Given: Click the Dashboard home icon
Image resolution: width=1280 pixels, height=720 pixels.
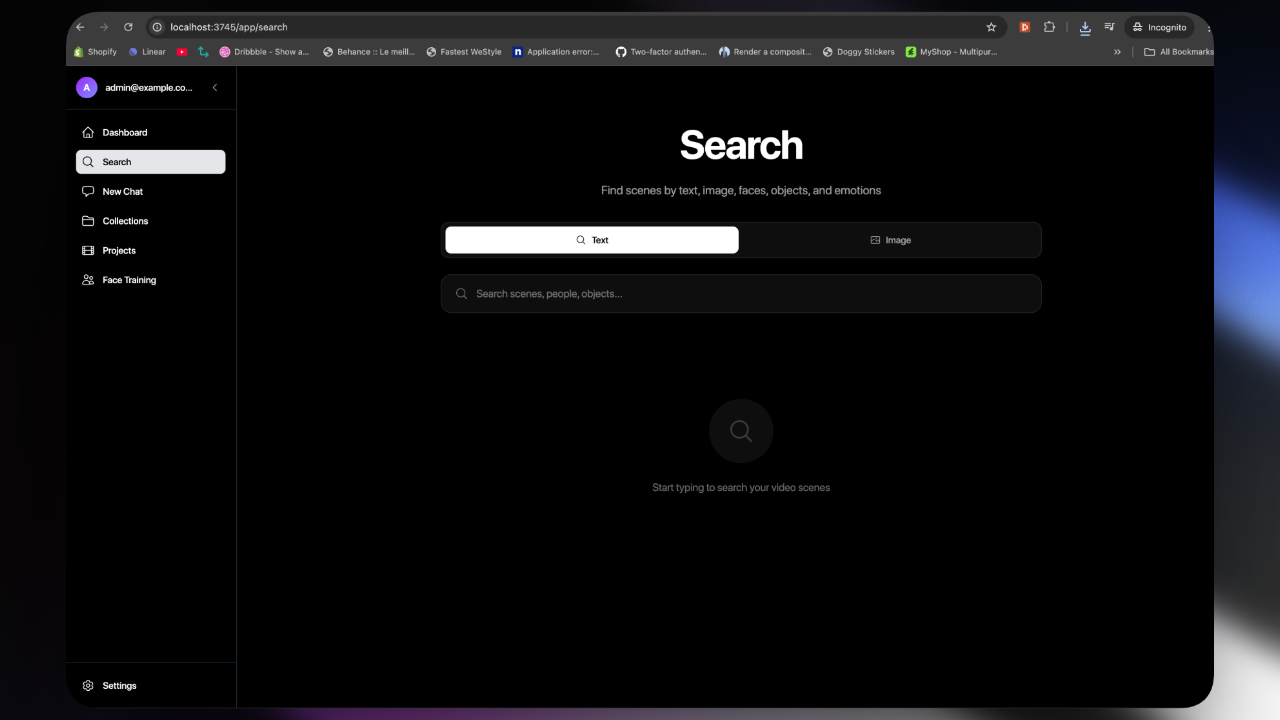Looking at the screenshot, I should pyautogui.click(x=88, y=132).
